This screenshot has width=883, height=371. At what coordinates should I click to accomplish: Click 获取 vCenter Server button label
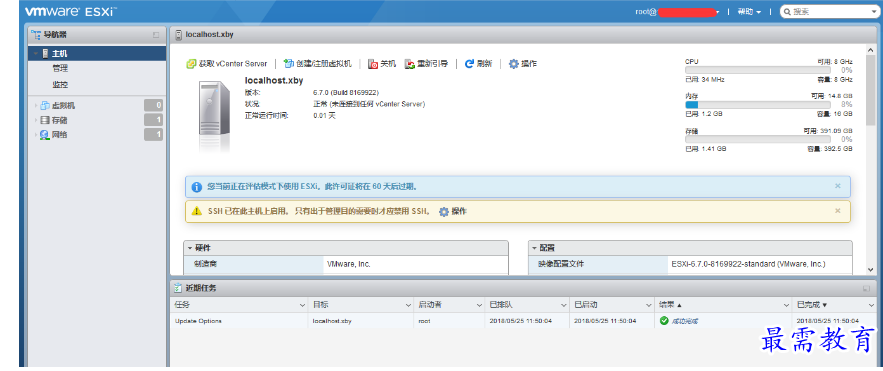(x=233, y=64)
